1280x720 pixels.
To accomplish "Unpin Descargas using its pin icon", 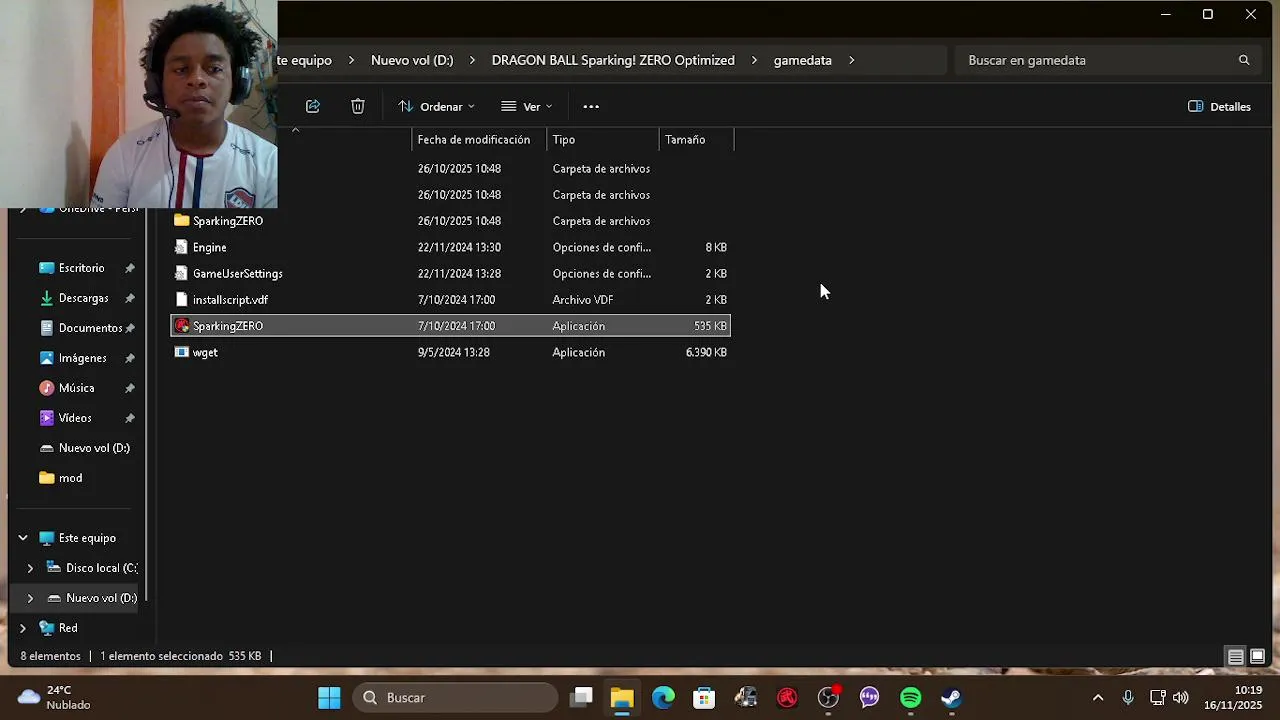I will tap(130, 299).
